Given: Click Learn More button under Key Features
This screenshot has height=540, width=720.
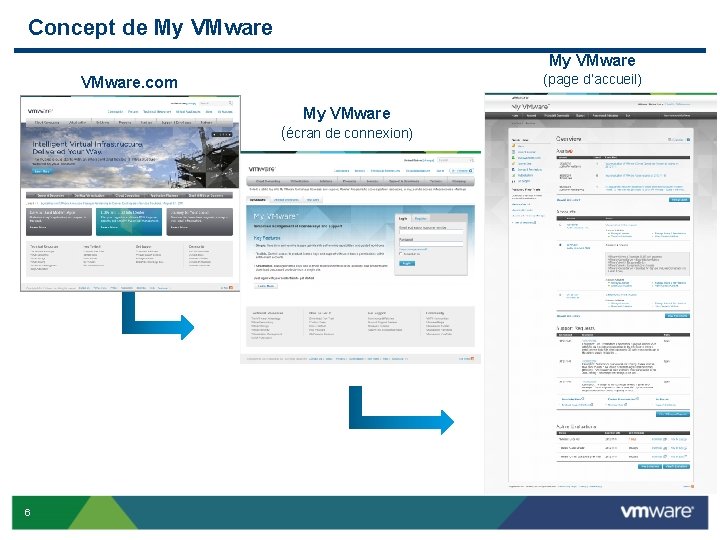Looking at the screenshot, I should (266, 286).
